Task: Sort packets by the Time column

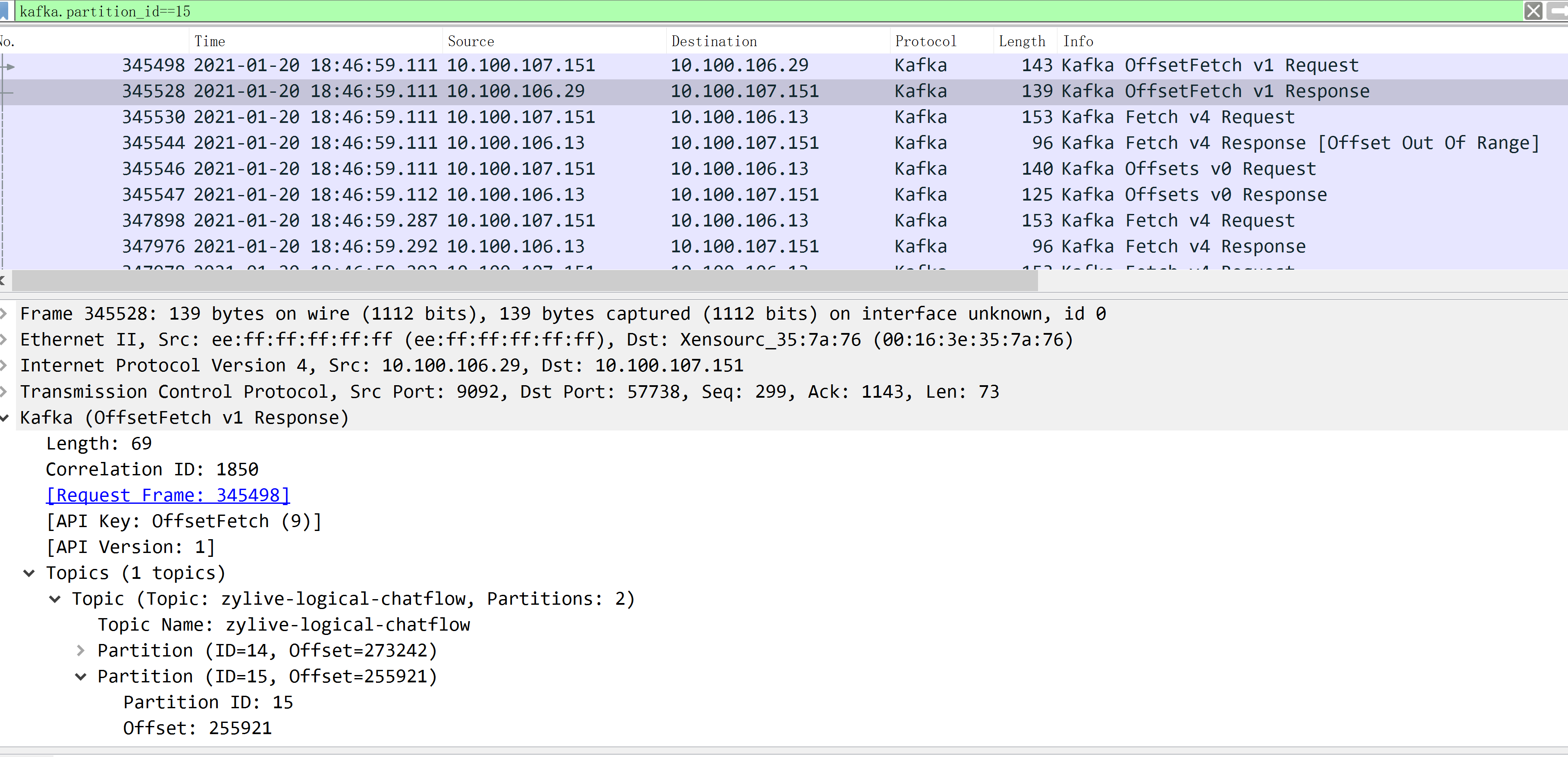Action: point(210,41)
